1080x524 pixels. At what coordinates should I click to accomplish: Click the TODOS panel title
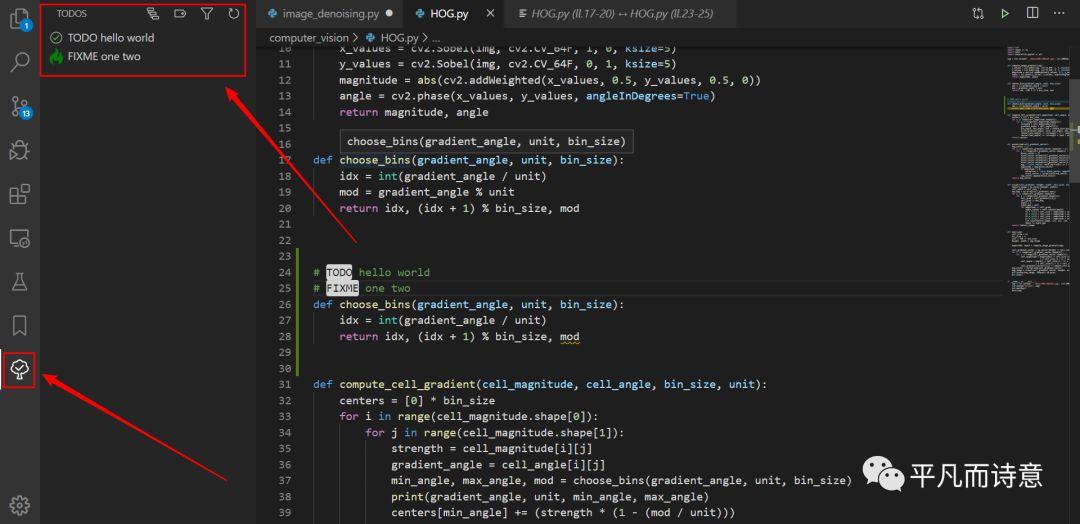[72, 13]
